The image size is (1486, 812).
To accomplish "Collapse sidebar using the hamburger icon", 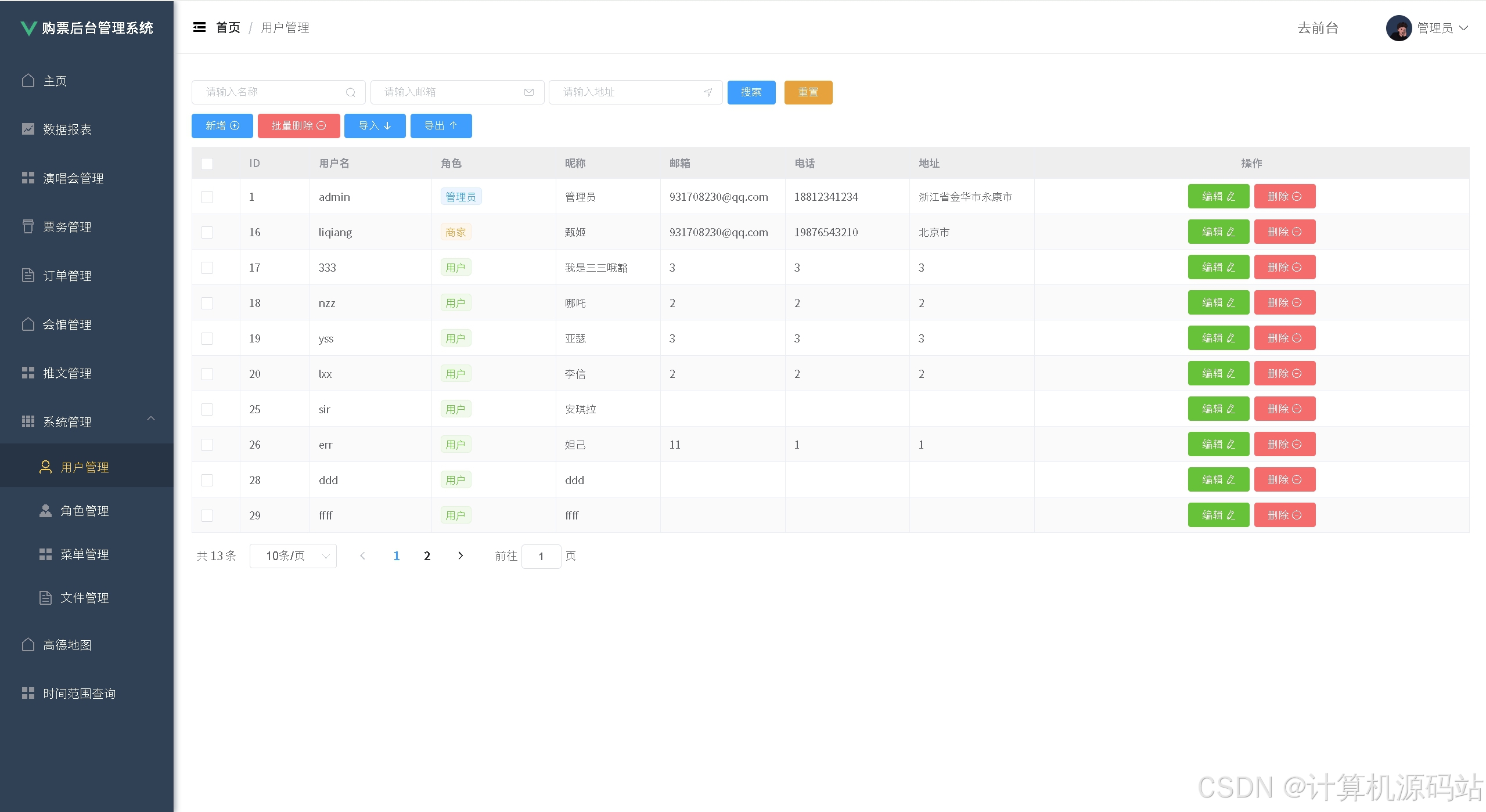I will pyautogui.click(x=199, y=27).
